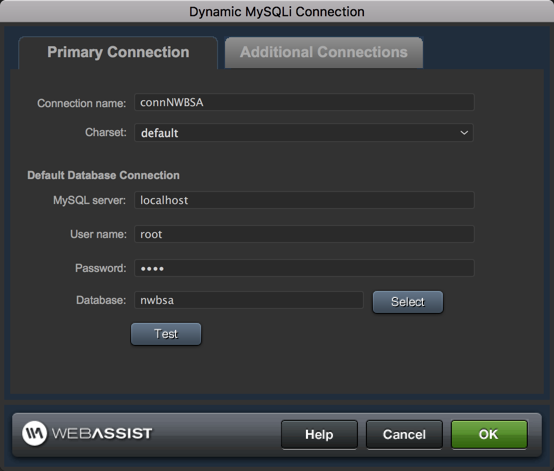Click the User name field containing root
This screenshot has height=471, width=554.
(304, 234)
